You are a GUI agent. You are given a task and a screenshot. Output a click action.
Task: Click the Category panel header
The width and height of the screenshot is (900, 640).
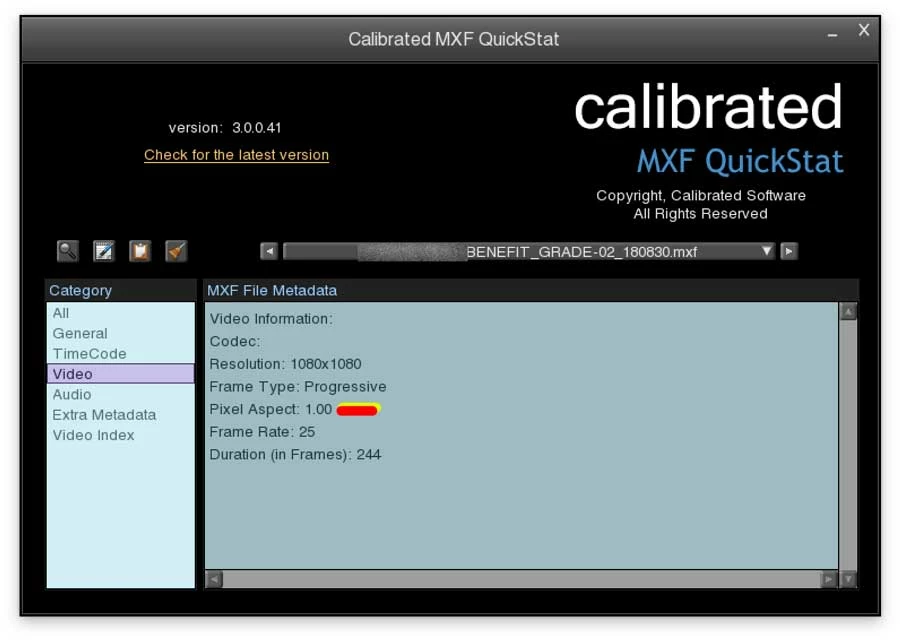pos(121,290)
